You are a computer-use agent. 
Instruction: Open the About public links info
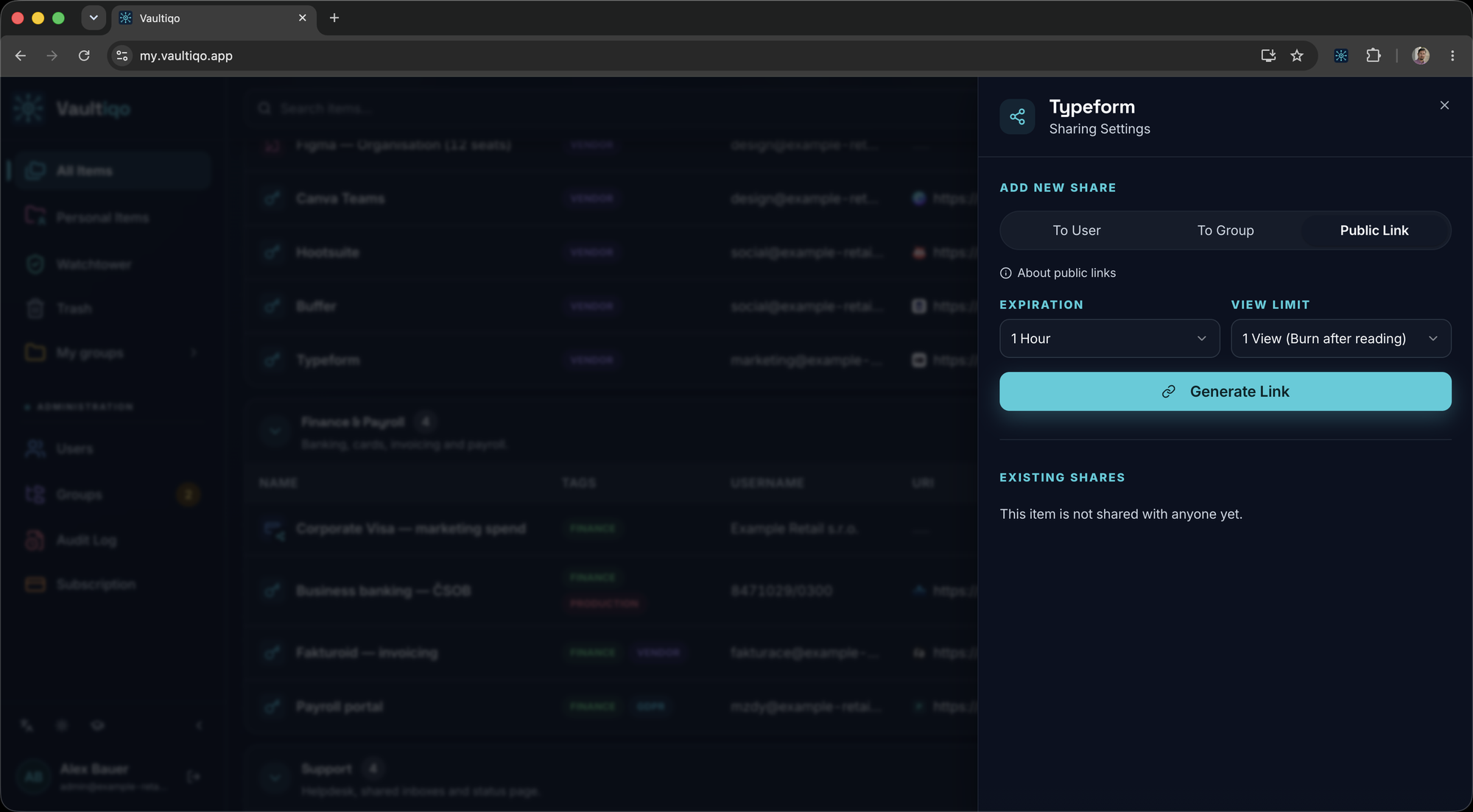[1058, 273]
